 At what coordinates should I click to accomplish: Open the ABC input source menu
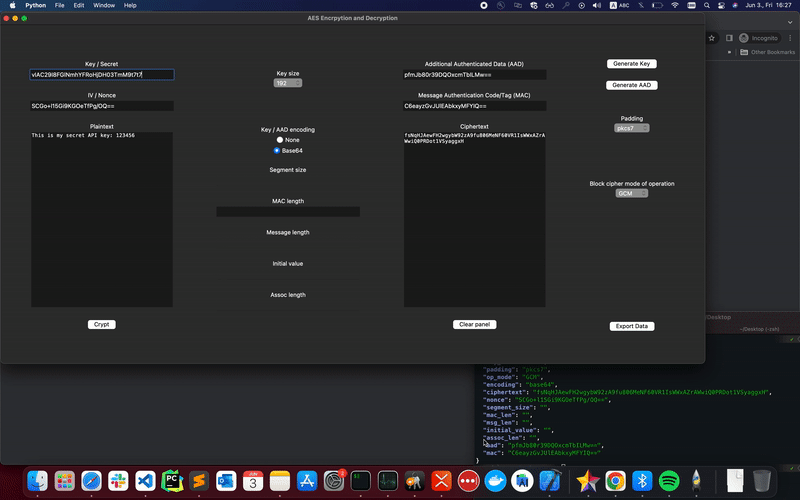click(619, 5)
